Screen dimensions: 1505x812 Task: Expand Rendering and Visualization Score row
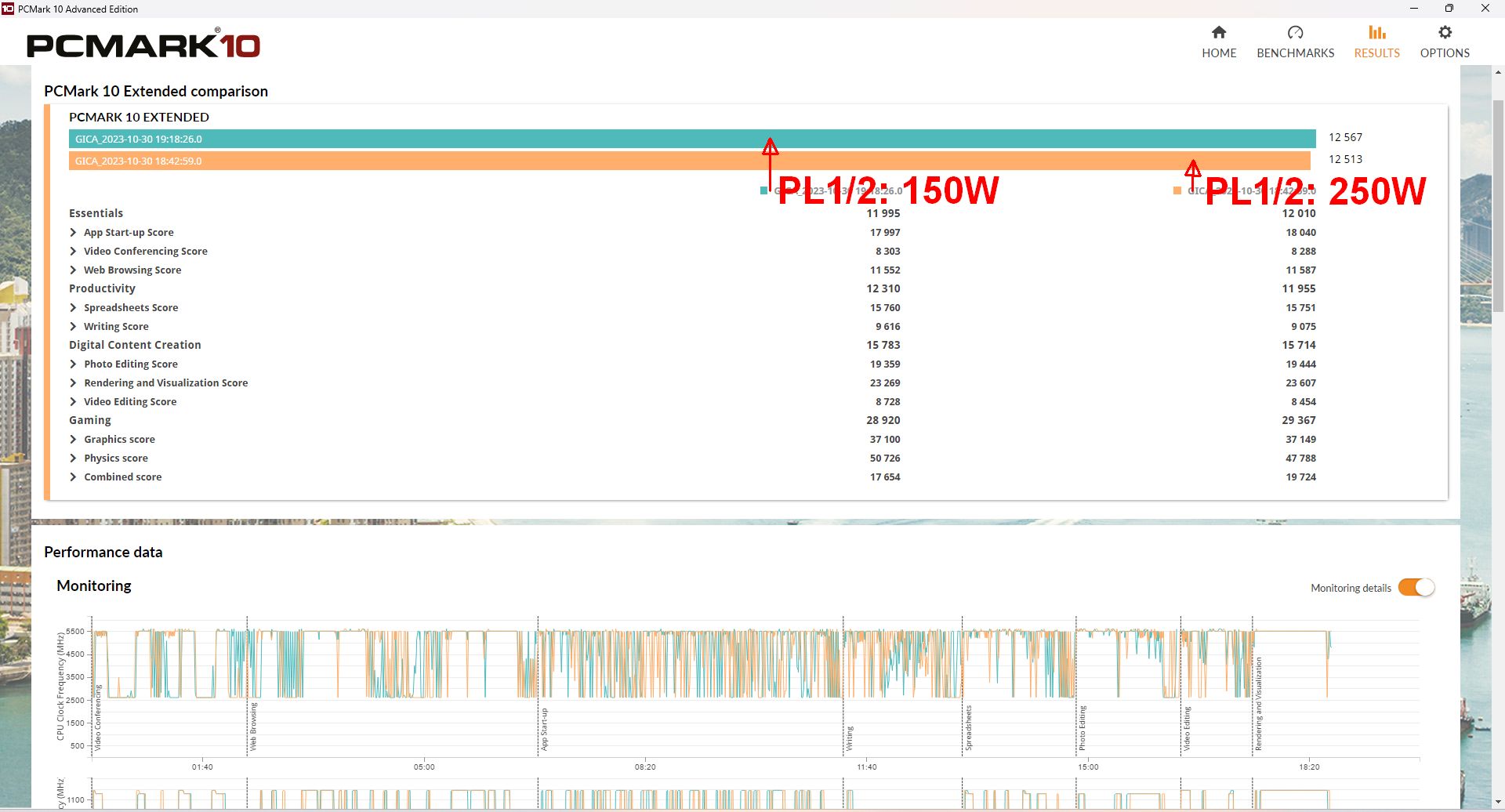(73, 382)
